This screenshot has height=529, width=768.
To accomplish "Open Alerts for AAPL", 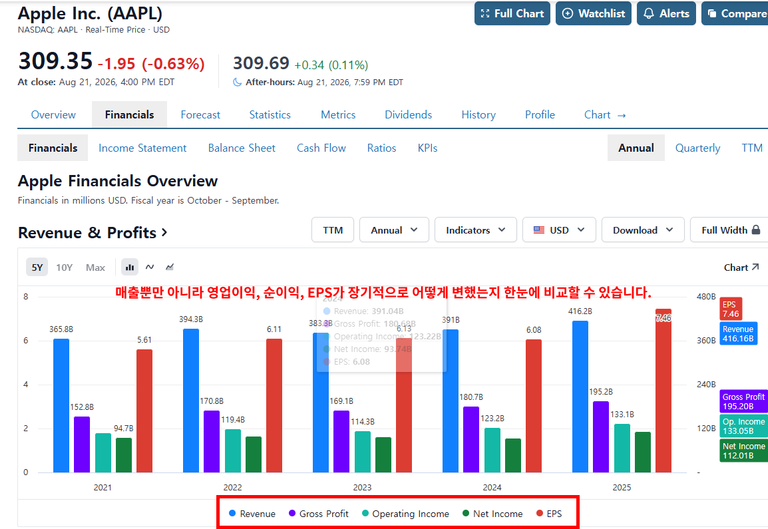I will tap(666, 13).
